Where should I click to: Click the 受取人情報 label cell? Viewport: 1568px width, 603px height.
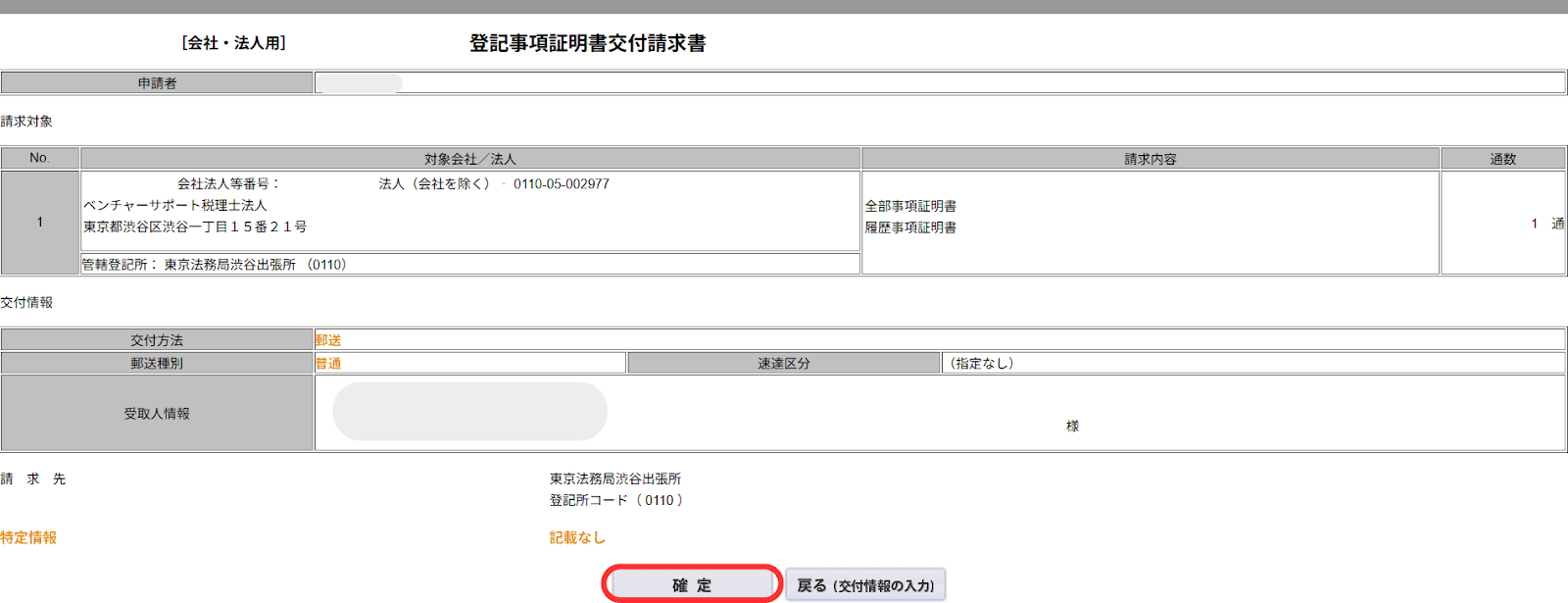coord(157,414)
